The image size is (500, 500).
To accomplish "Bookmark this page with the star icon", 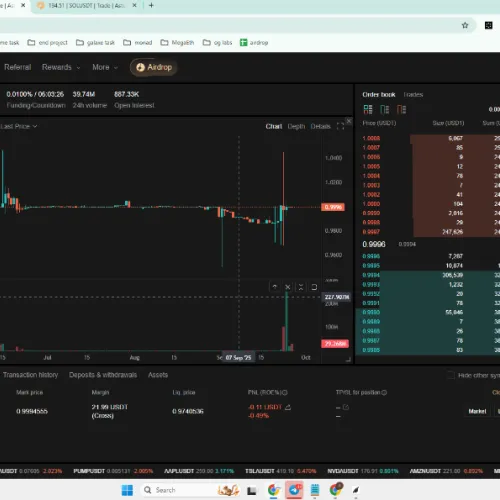I will tap(465, 25).
